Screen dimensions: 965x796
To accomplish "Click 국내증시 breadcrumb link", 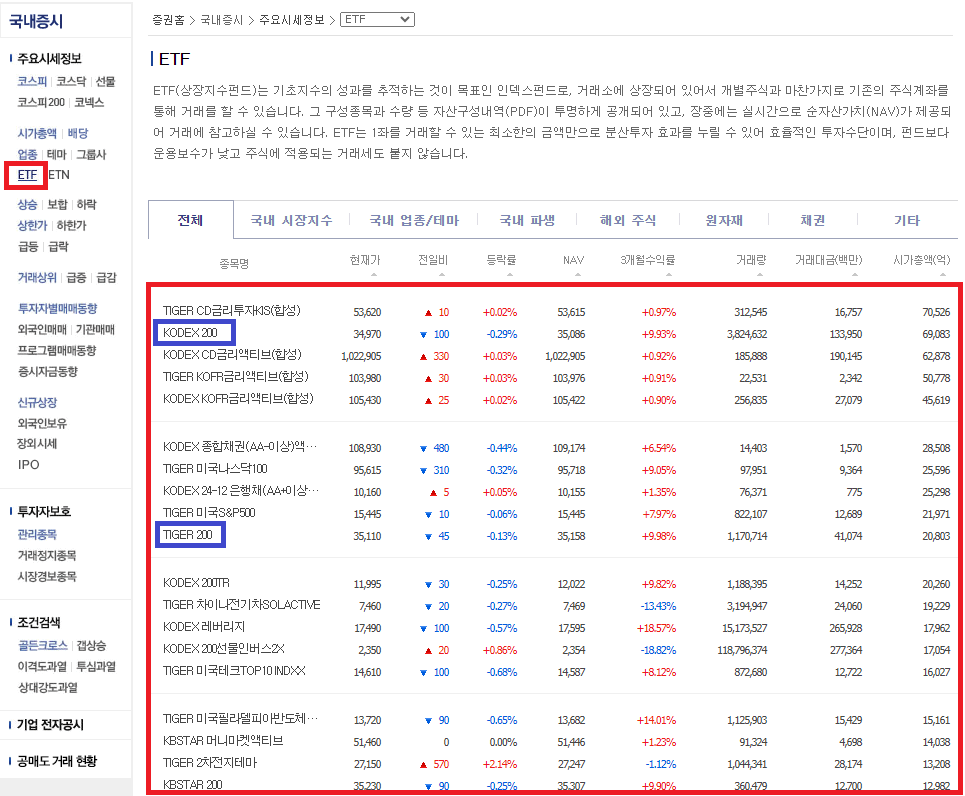I will (222, 20).
